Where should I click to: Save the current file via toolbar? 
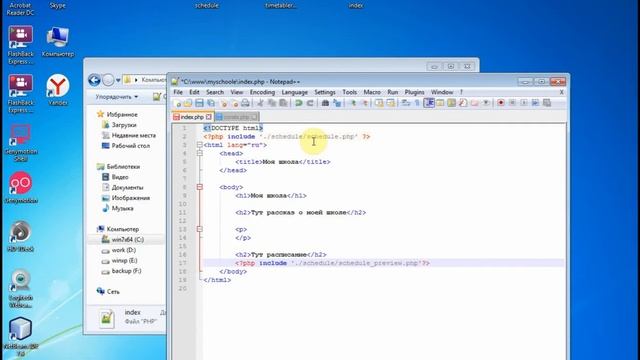(x=199, y=103)
